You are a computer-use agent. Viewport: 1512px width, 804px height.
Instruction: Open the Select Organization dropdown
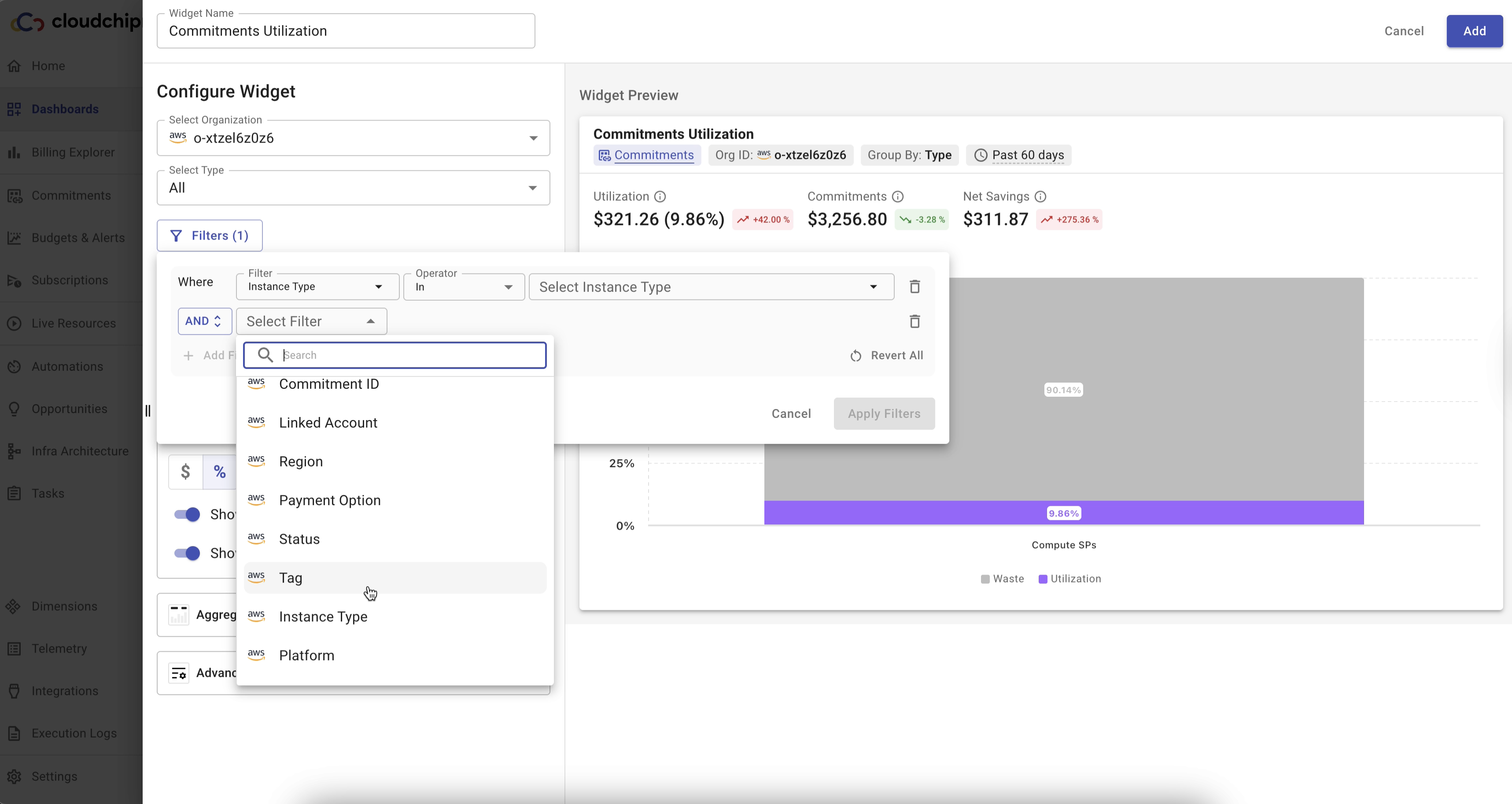click(x=353, y=138)
